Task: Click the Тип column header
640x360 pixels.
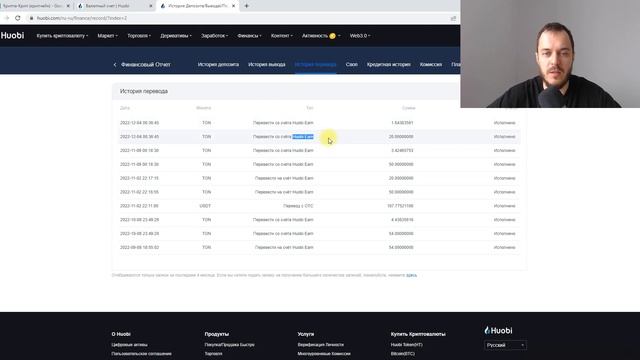Action: tap(310, 108)
